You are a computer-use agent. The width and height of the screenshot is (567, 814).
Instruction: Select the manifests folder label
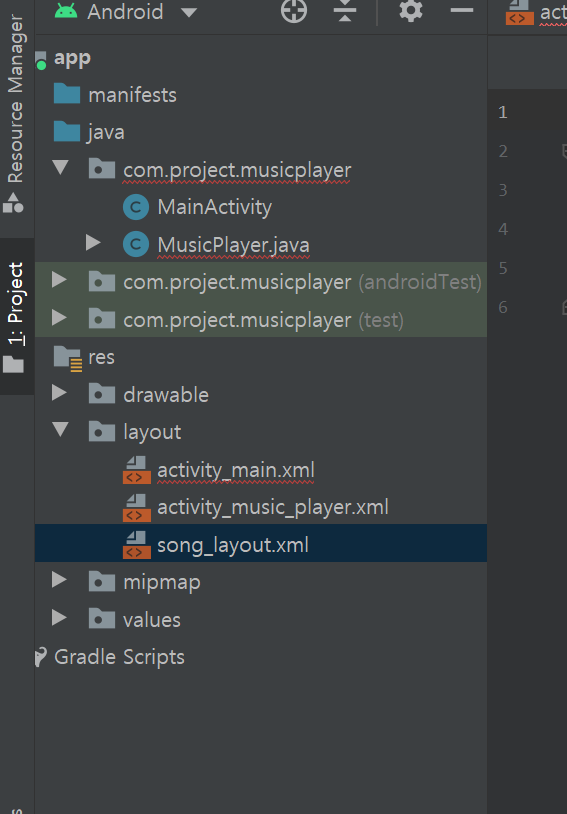pos(132,95)
